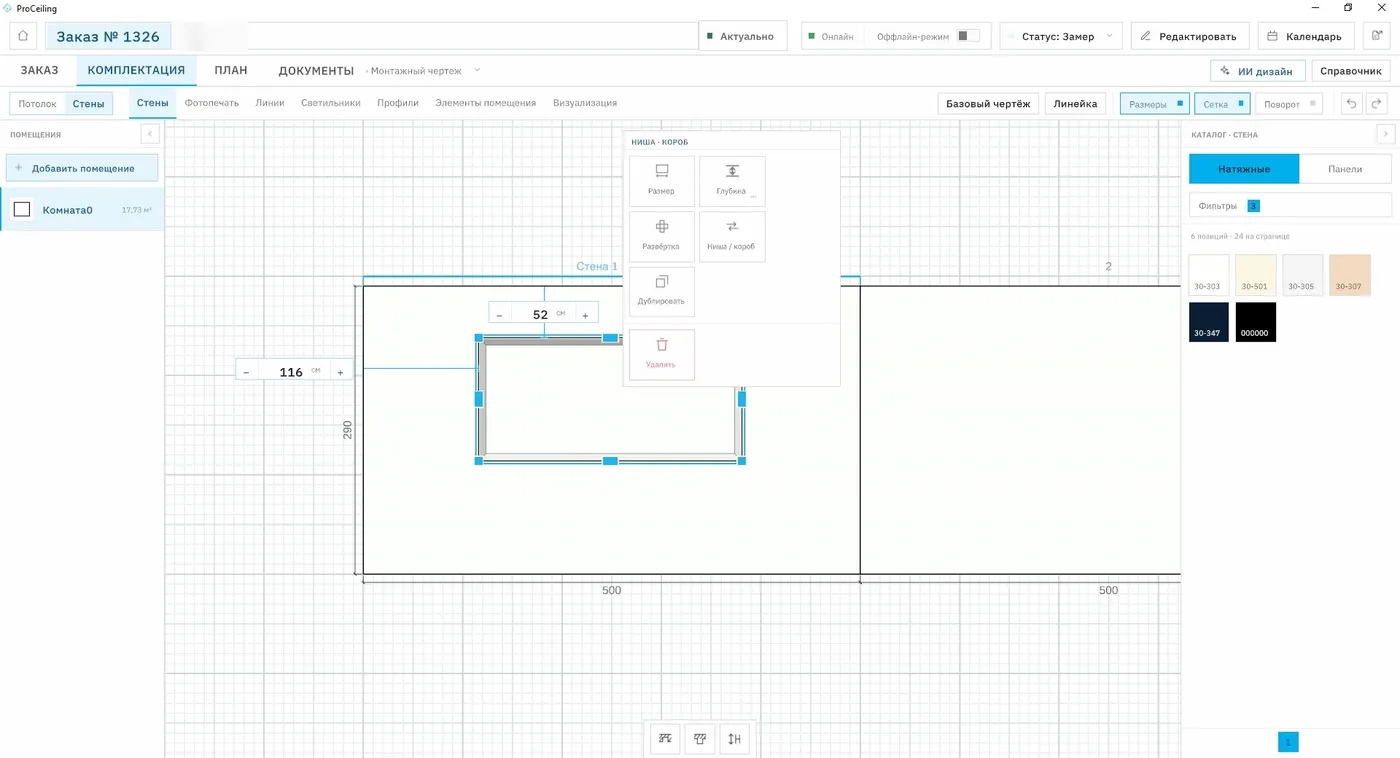Toggle Поворот option
The height and width of the screenshot is (758, 1400).
tap(1288, 103)
